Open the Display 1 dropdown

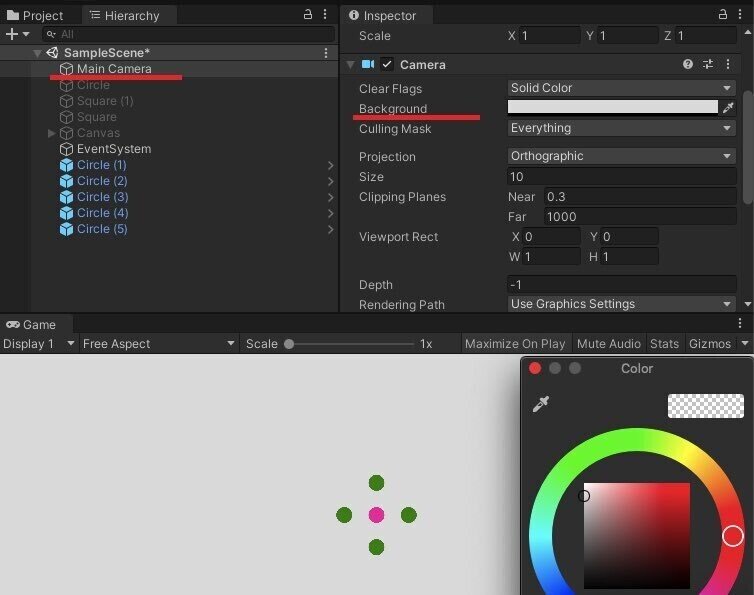point(38,344)
